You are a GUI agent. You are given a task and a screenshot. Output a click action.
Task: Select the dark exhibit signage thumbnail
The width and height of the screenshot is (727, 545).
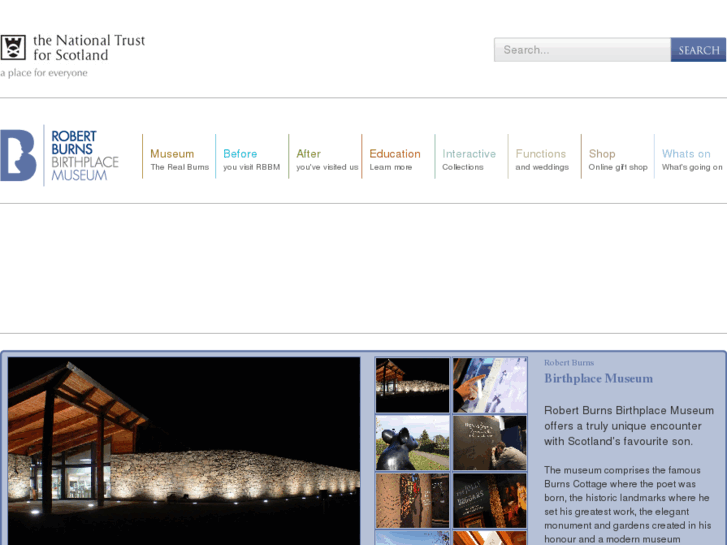tap(490, 500)
